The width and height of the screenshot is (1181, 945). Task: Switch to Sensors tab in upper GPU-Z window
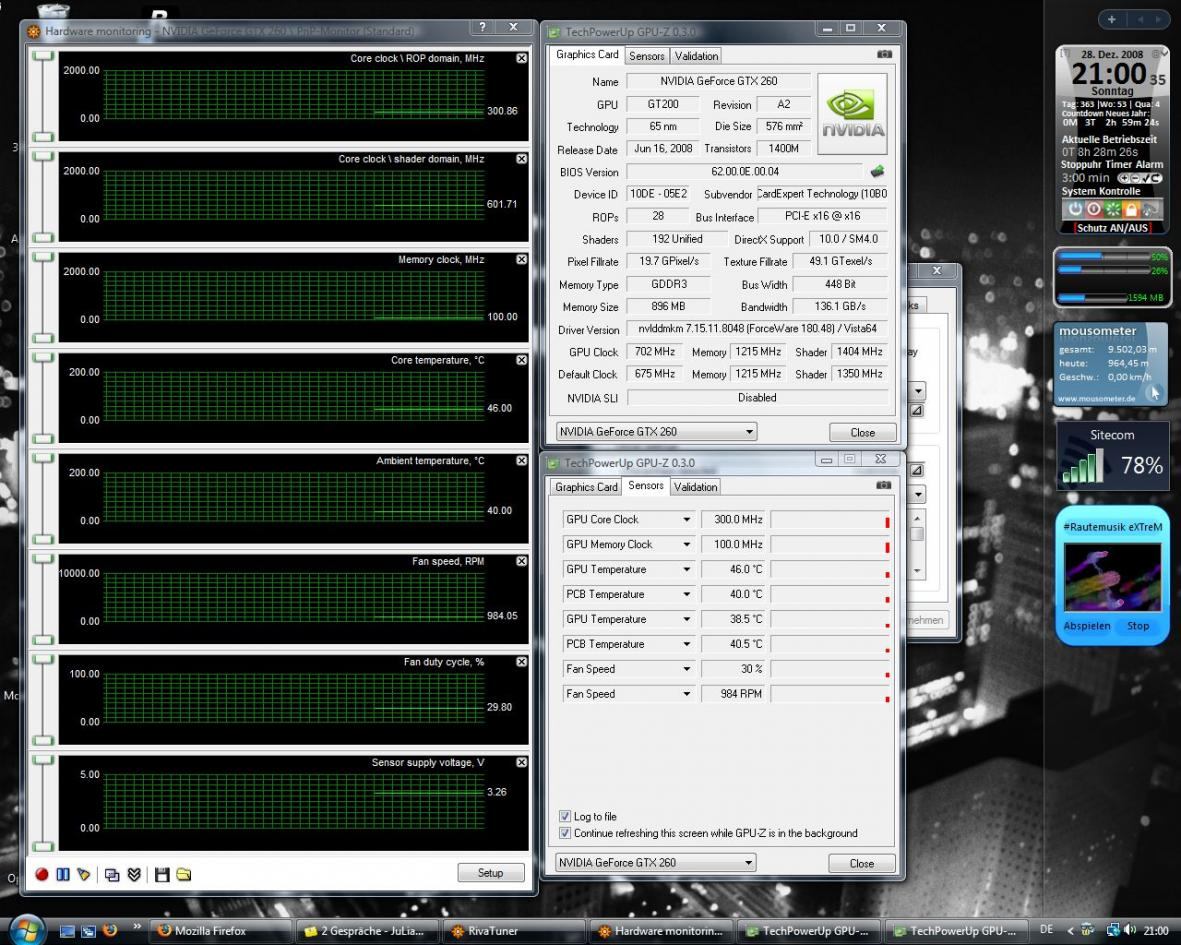[x=647, y=56]
